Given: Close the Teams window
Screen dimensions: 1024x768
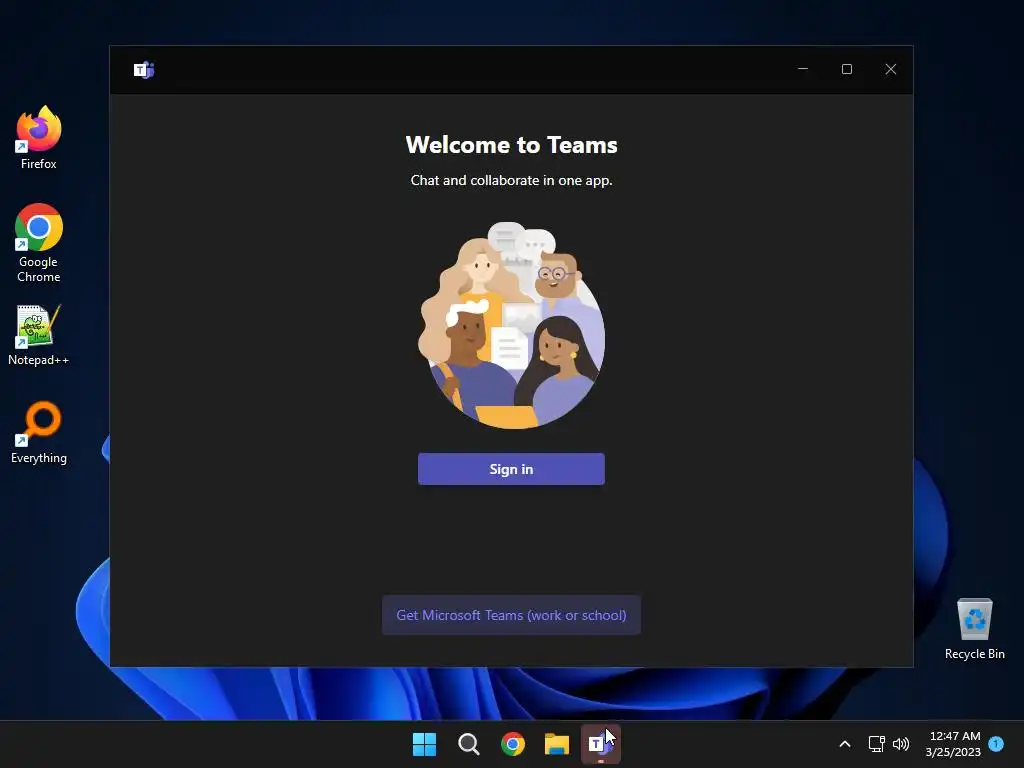Looking at the screenshot, I should 891,69.
